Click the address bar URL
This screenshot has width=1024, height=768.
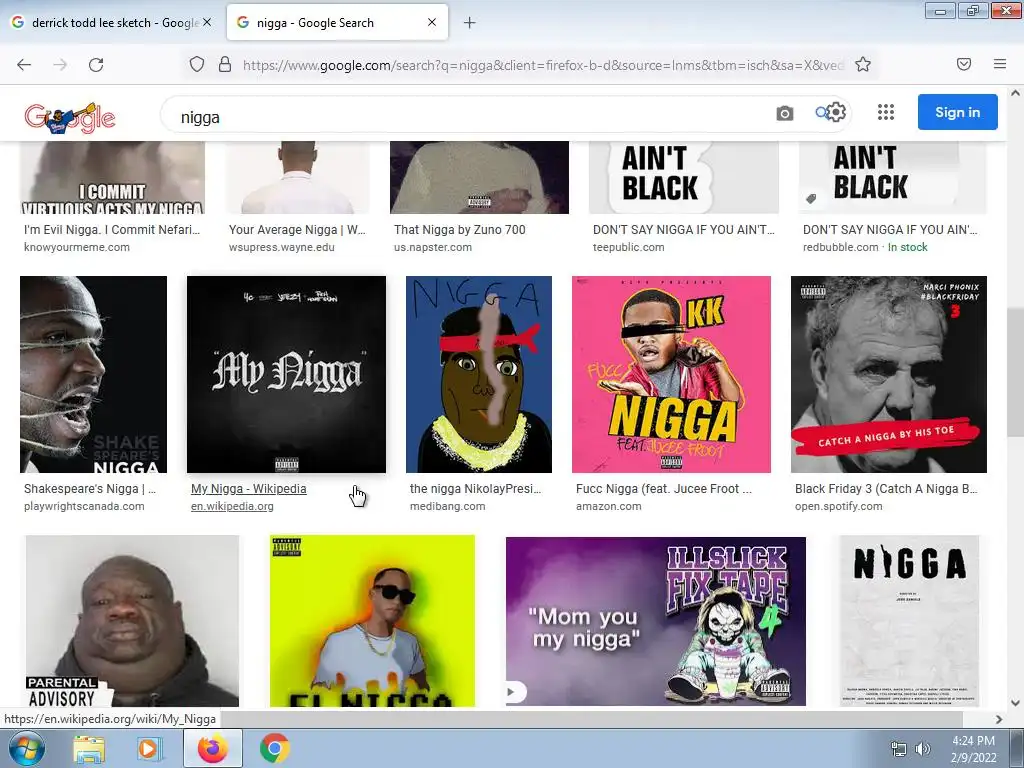point(542,65)
